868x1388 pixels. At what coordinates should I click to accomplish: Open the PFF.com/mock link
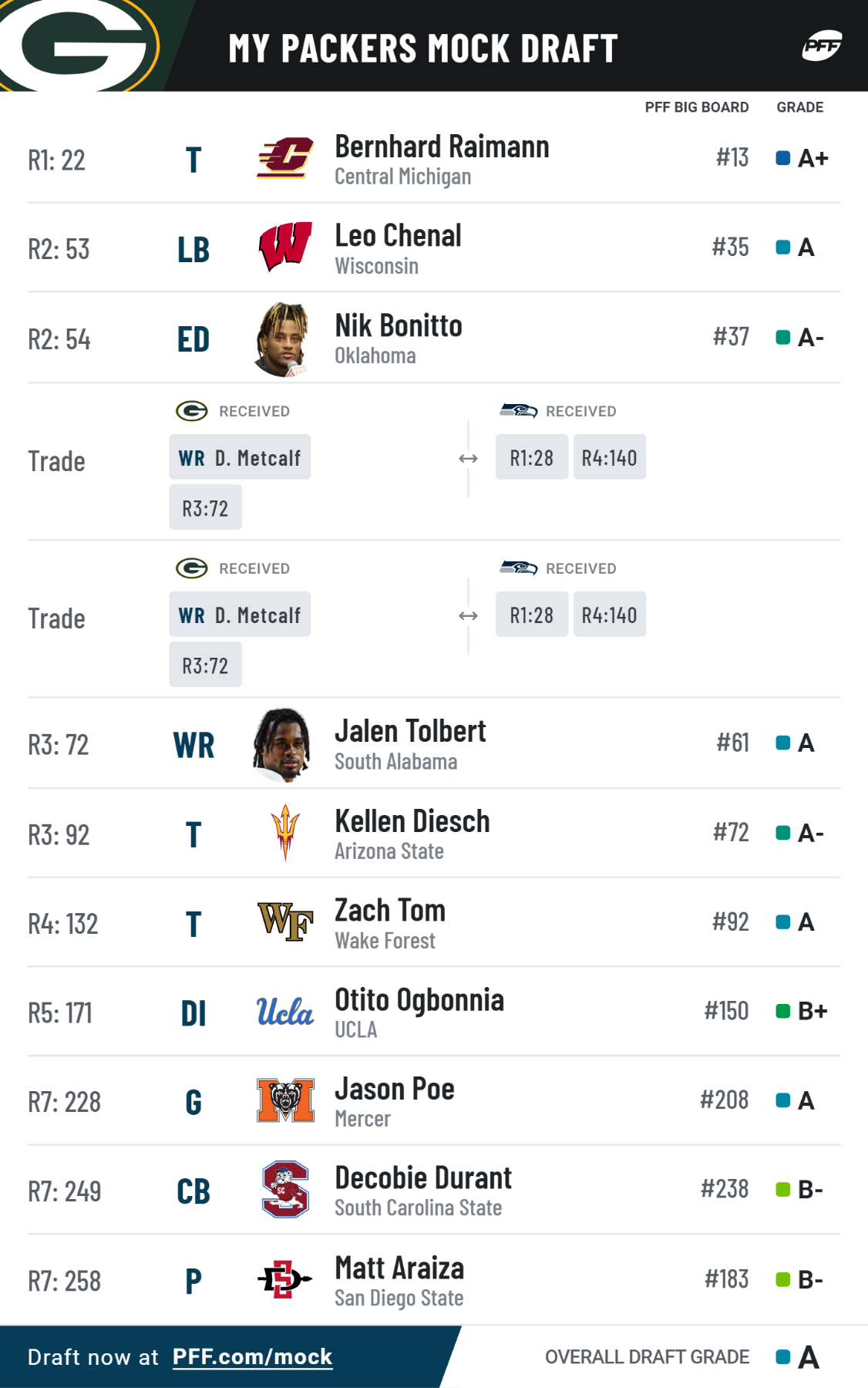click(252, 1357)
